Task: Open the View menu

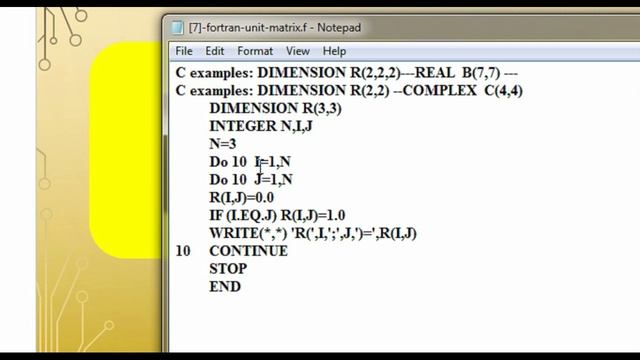Action: coord(298,51)
